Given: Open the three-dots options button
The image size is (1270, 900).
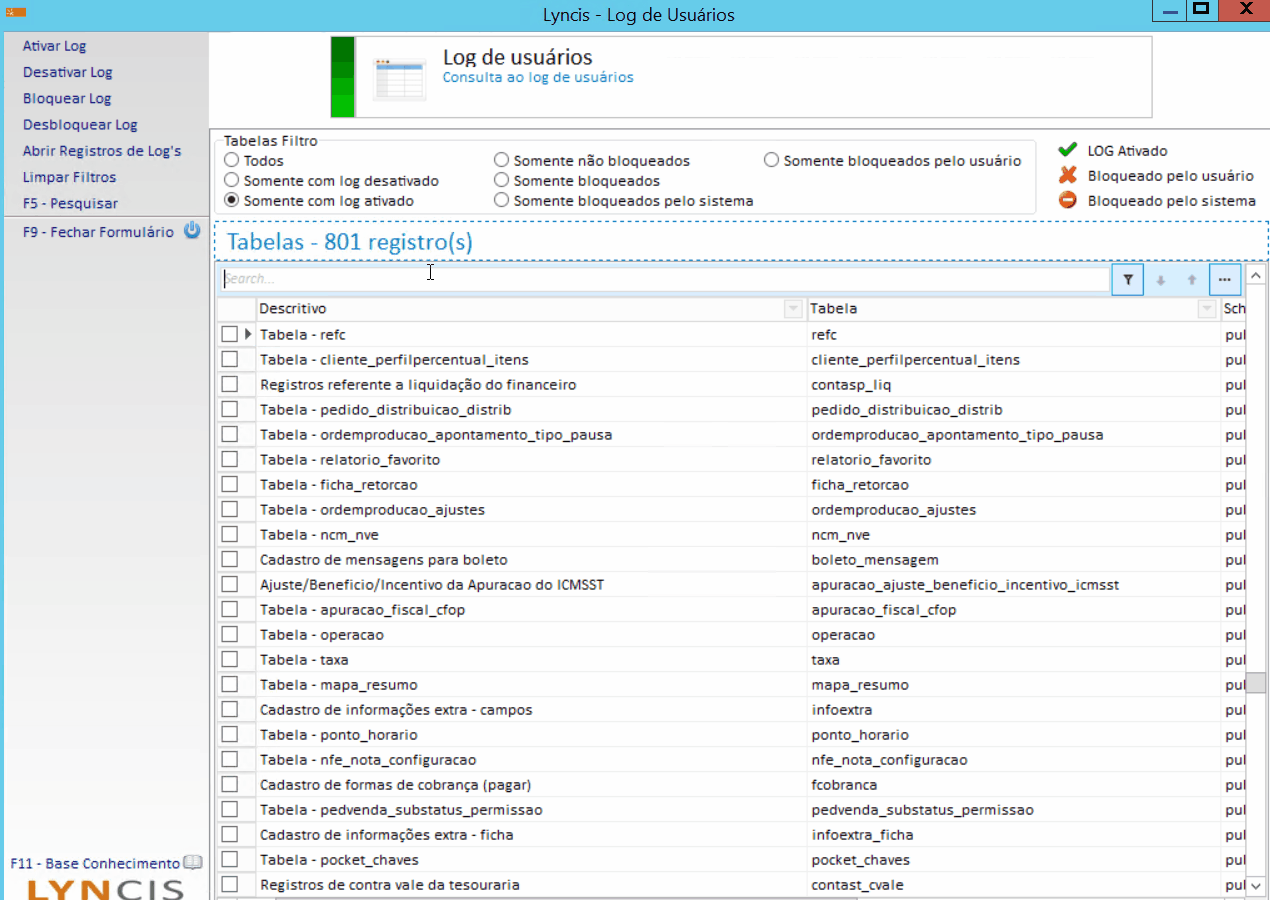Looking at the screenshot, I should (1224, 280).
